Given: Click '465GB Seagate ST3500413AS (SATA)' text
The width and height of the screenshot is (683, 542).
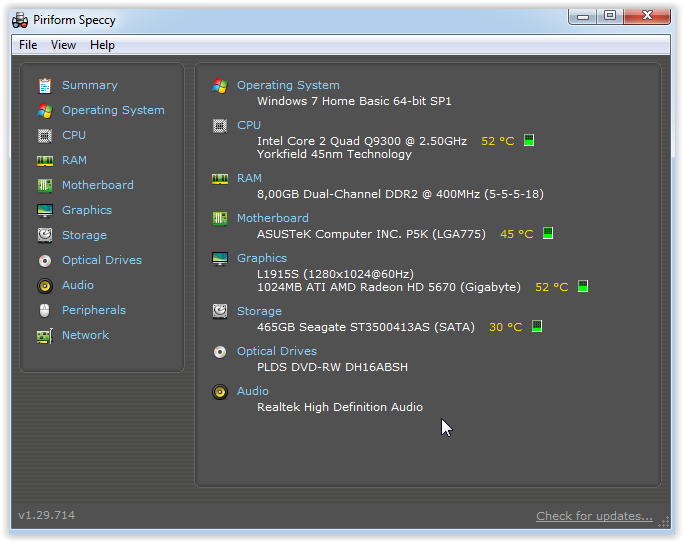Looking at the screenshot, I should pyautogui.click(x=366, y=327).
